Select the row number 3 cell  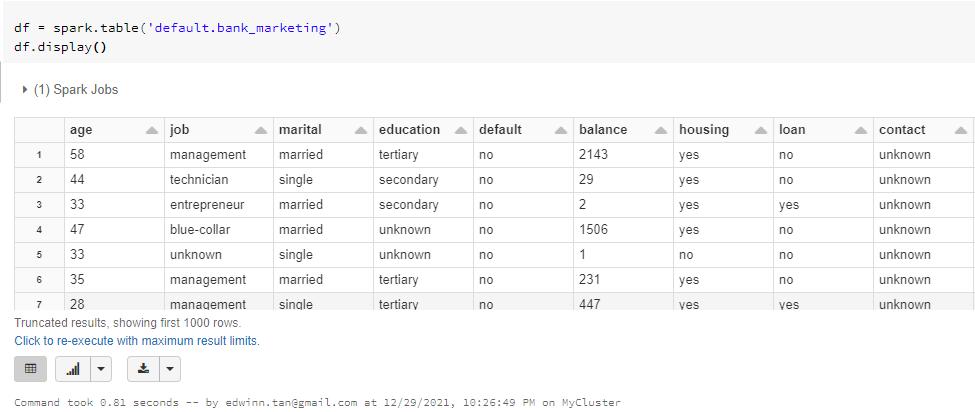pyautogui.click(x=39, y=205)
